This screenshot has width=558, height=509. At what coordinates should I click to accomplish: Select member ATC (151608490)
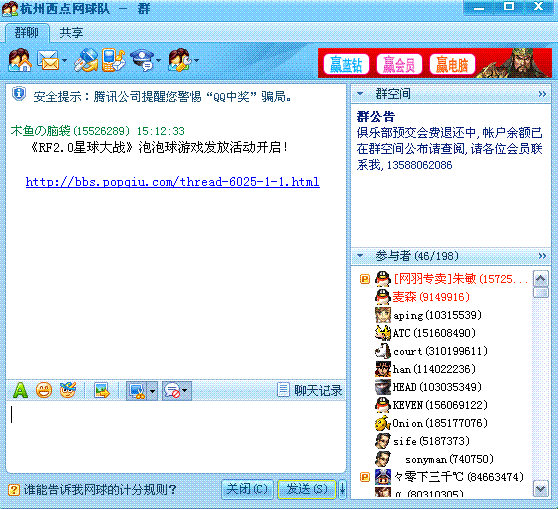[426, 333]
